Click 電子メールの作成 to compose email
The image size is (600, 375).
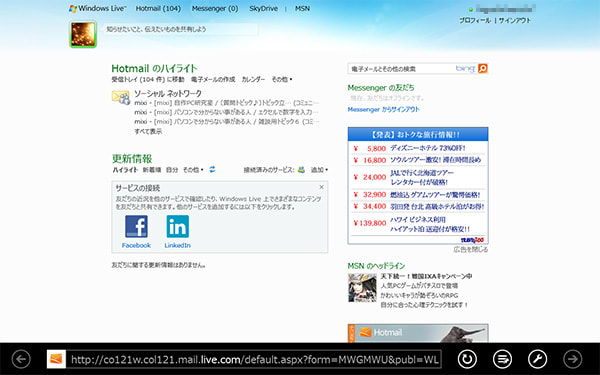213,80
